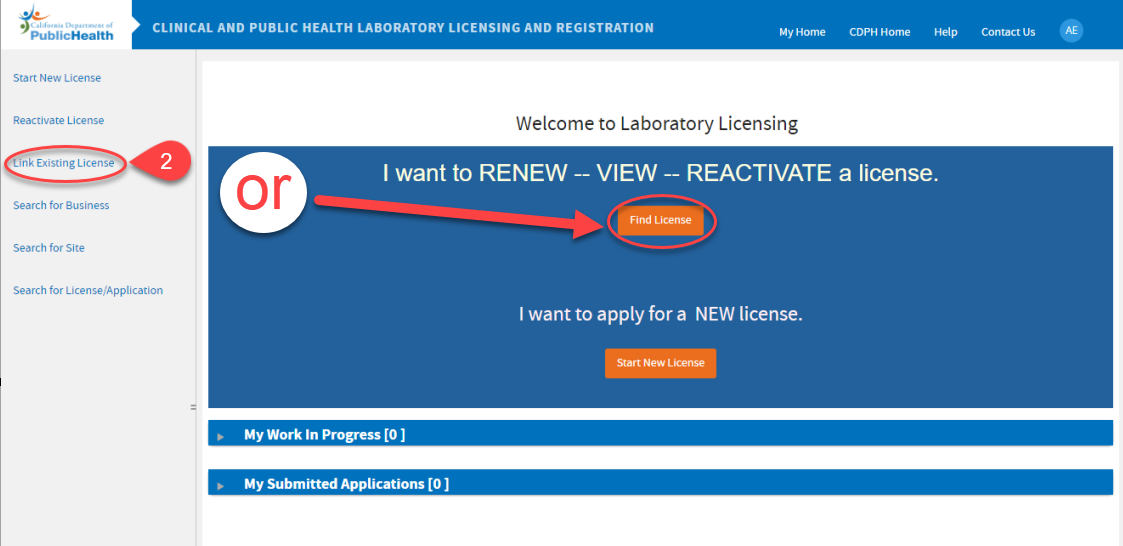Open Search for Business
The image size is (1123, 546).
61,205
